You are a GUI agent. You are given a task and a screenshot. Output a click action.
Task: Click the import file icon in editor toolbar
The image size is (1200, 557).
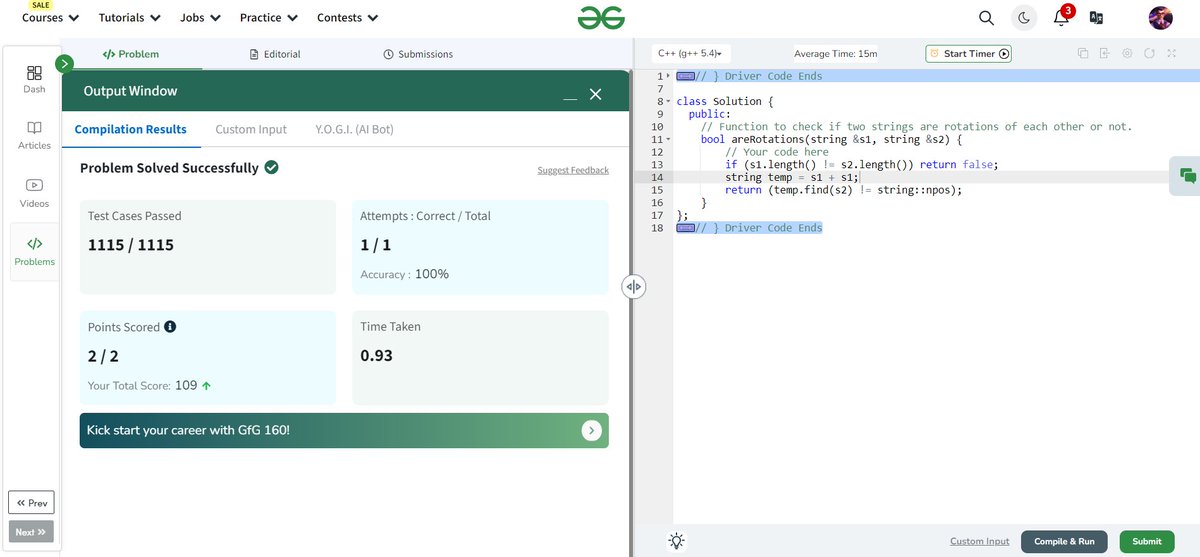tap(1104, 54)
